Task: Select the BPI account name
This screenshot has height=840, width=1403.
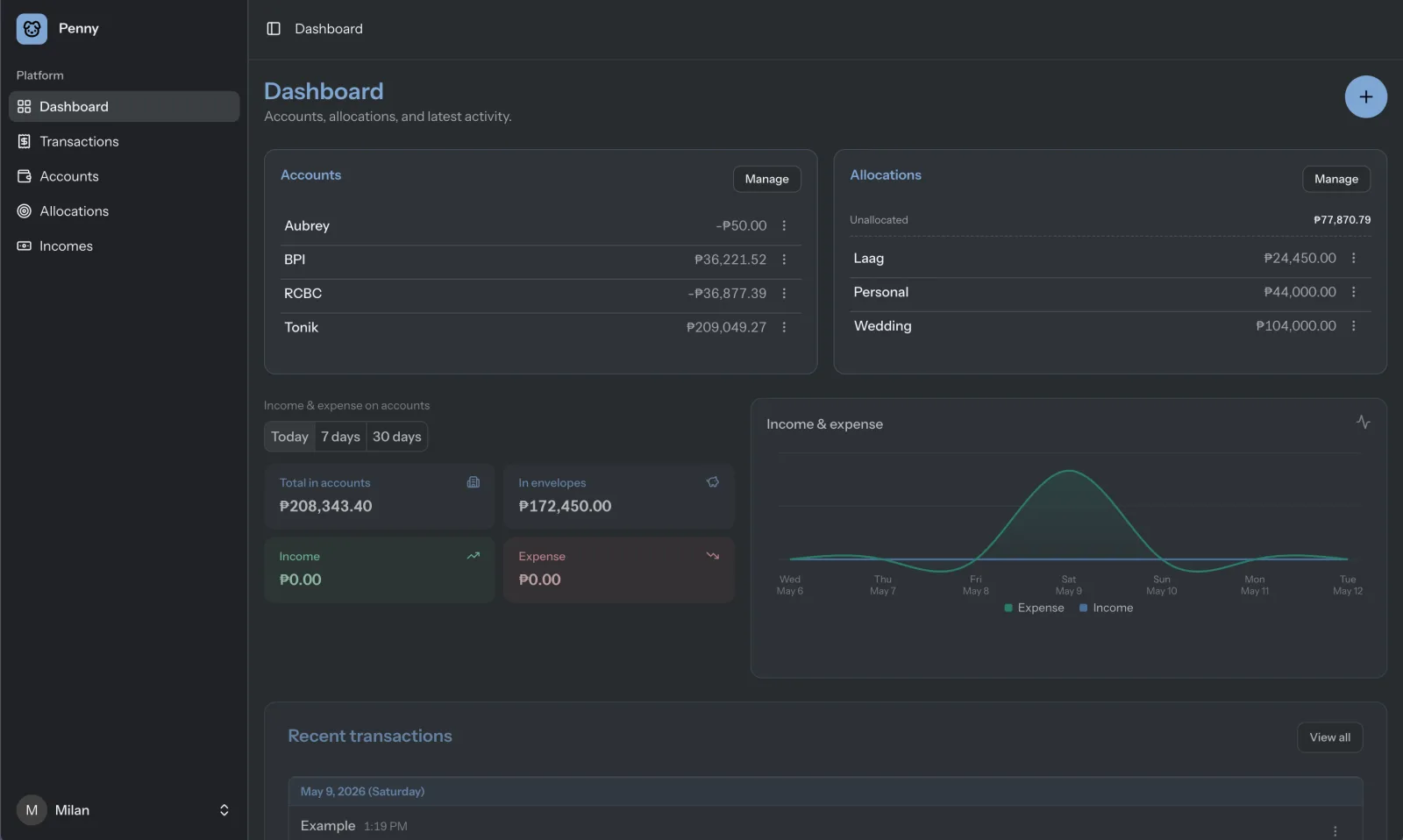Action: pos(295,260)
